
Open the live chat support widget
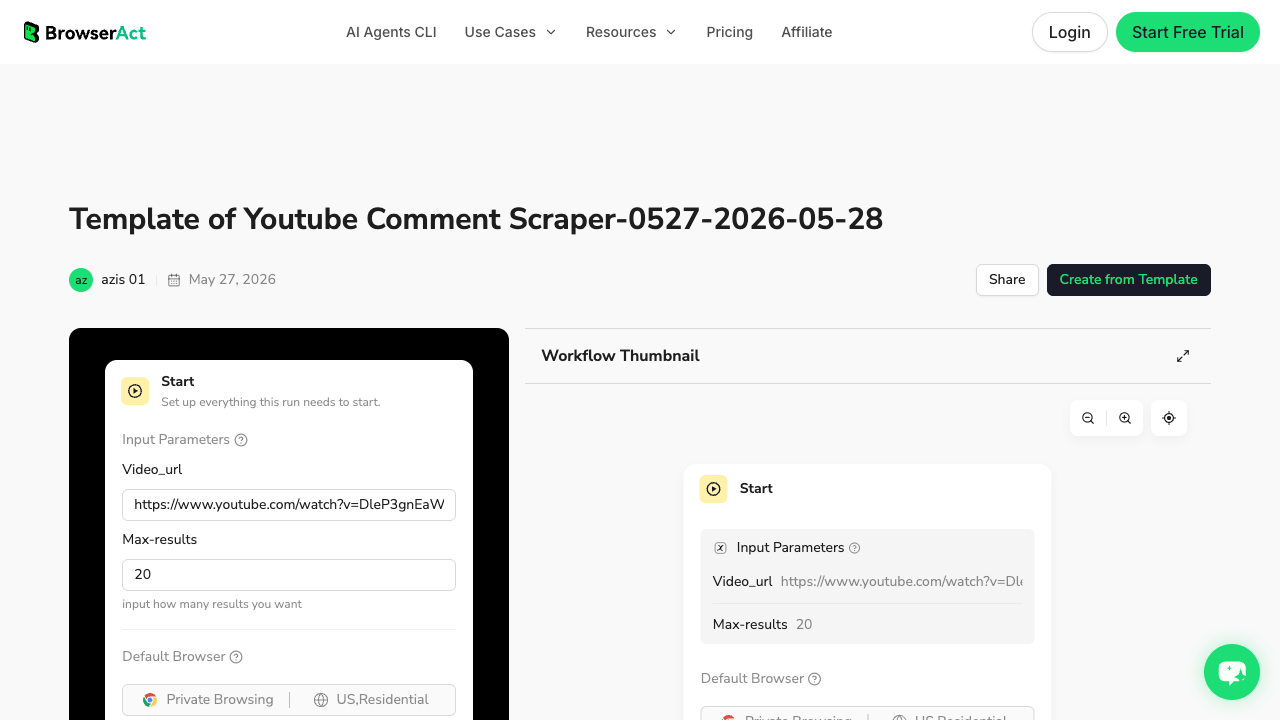(x=1232, y=672)
